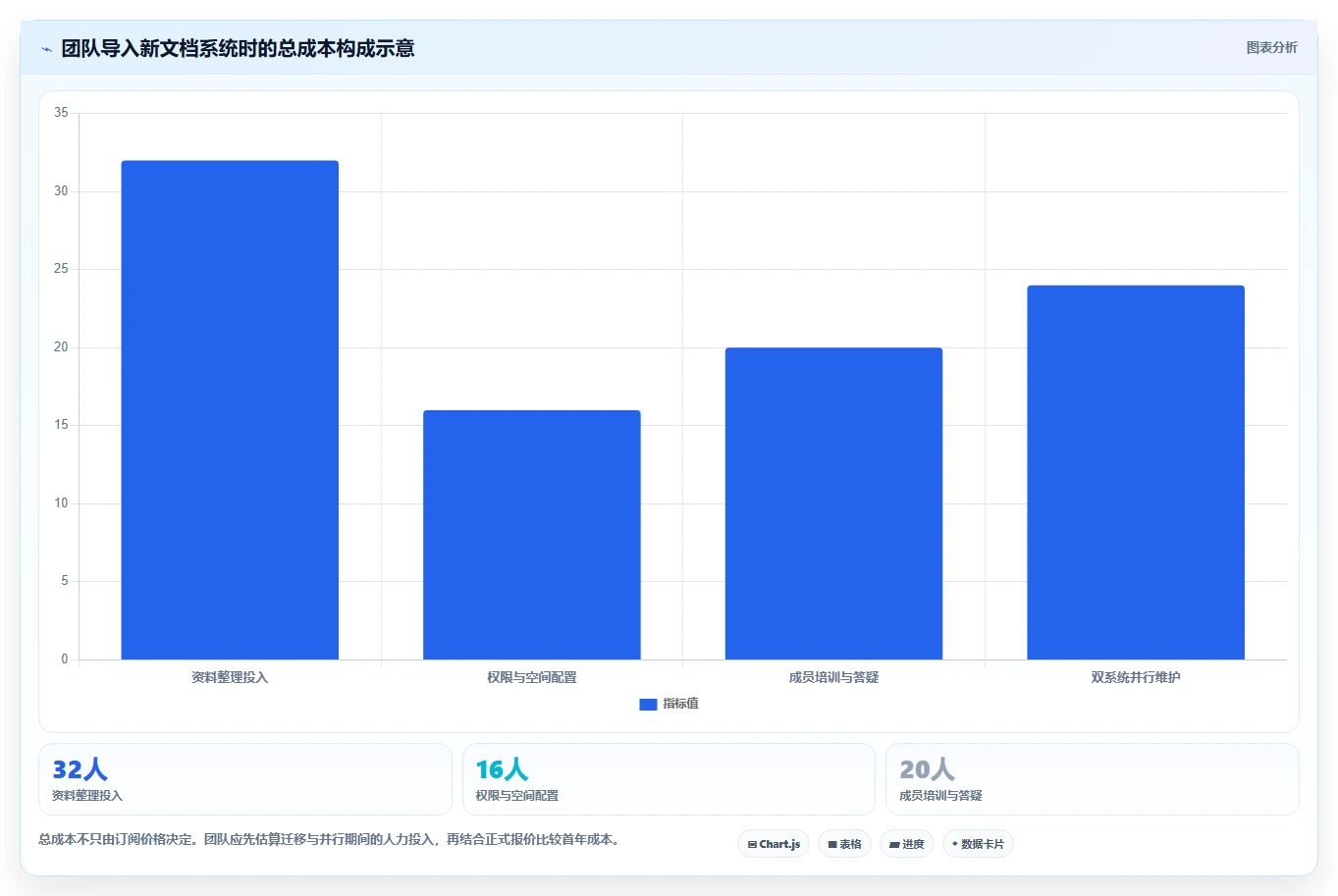
Task: Click the y-axis value 15
Action: coord(61,425)
